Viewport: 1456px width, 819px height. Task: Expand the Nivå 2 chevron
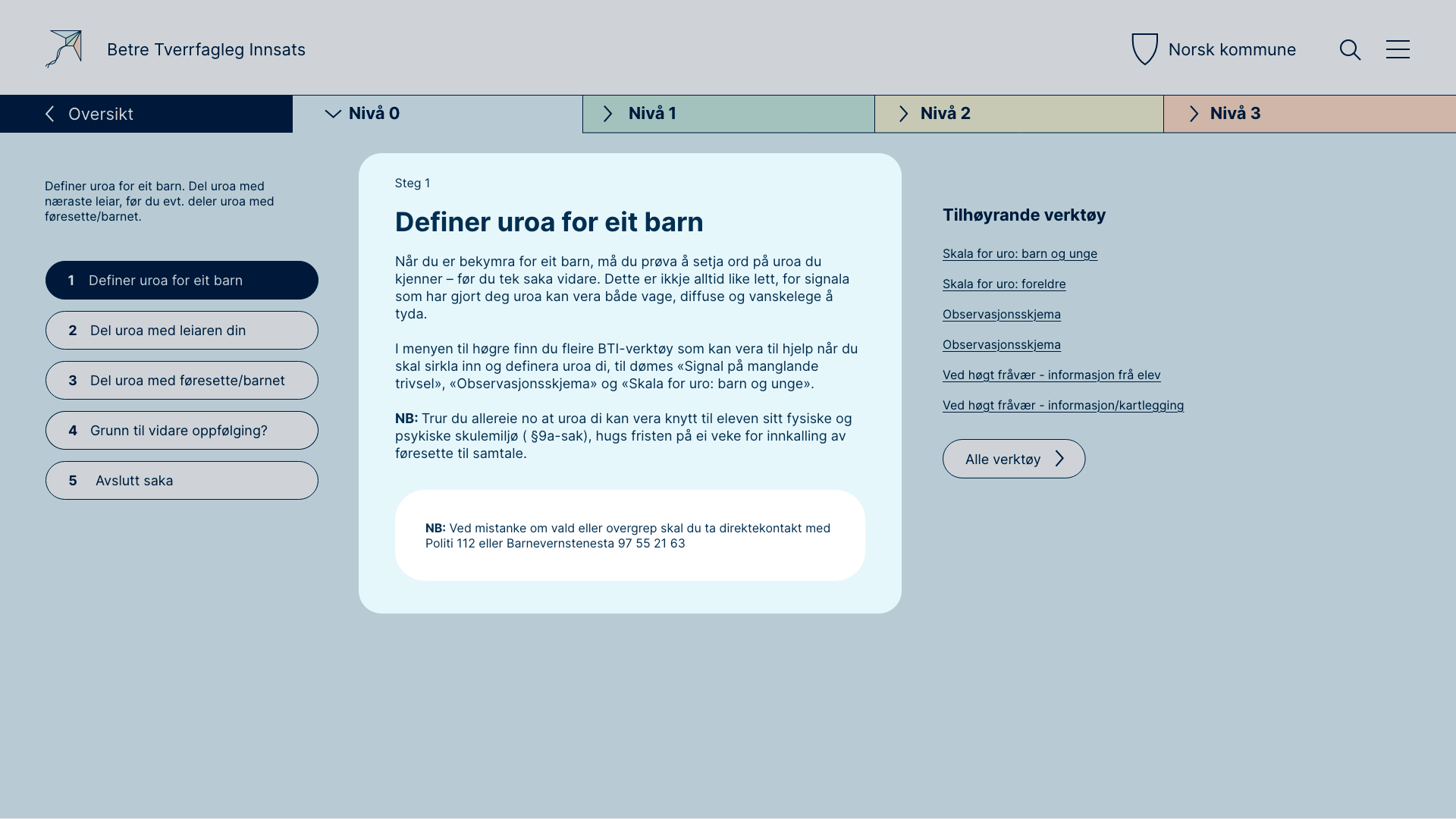pos(903,114)
